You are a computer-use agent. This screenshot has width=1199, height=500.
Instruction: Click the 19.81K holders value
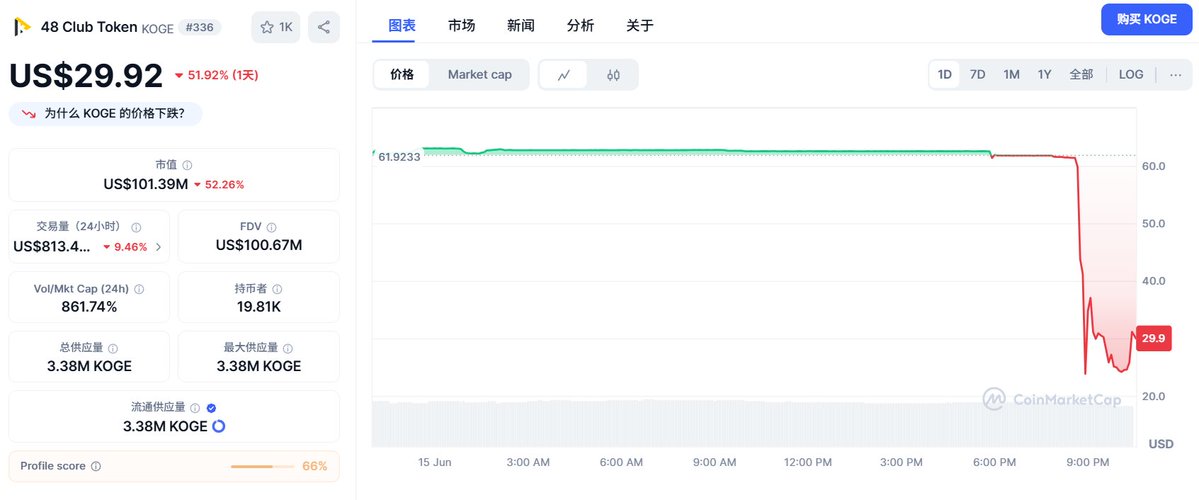258,307
